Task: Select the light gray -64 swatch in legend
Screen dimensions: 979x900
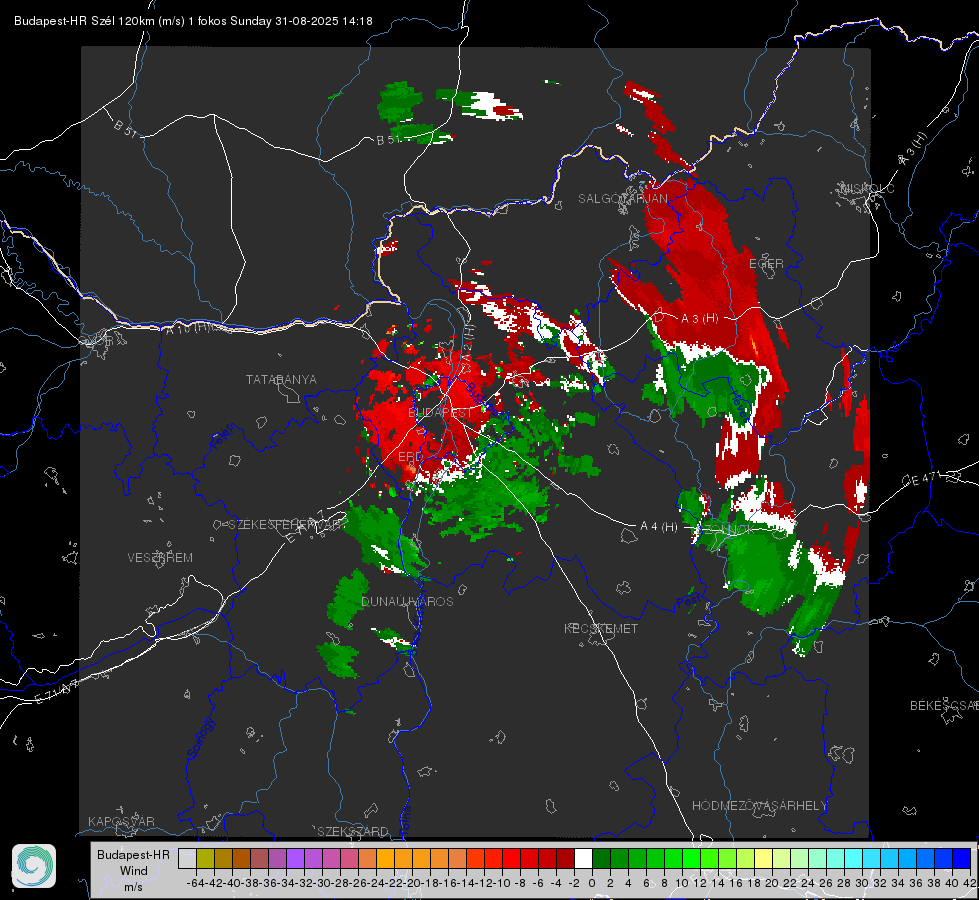Action: pos(187,858)
